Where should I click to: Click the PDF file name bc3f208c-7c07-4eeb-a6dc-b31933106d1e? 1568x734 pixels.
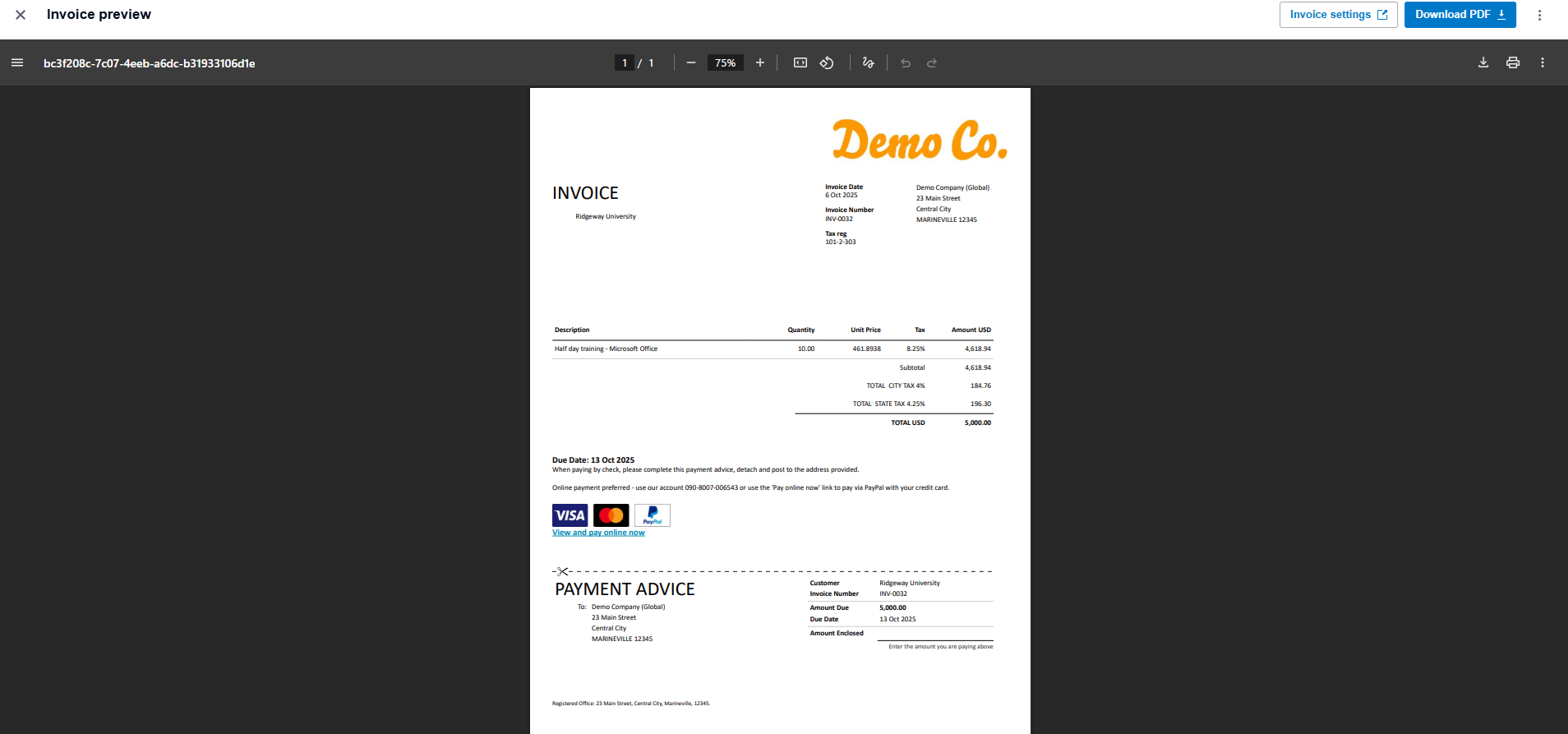(x=150, y=63)
